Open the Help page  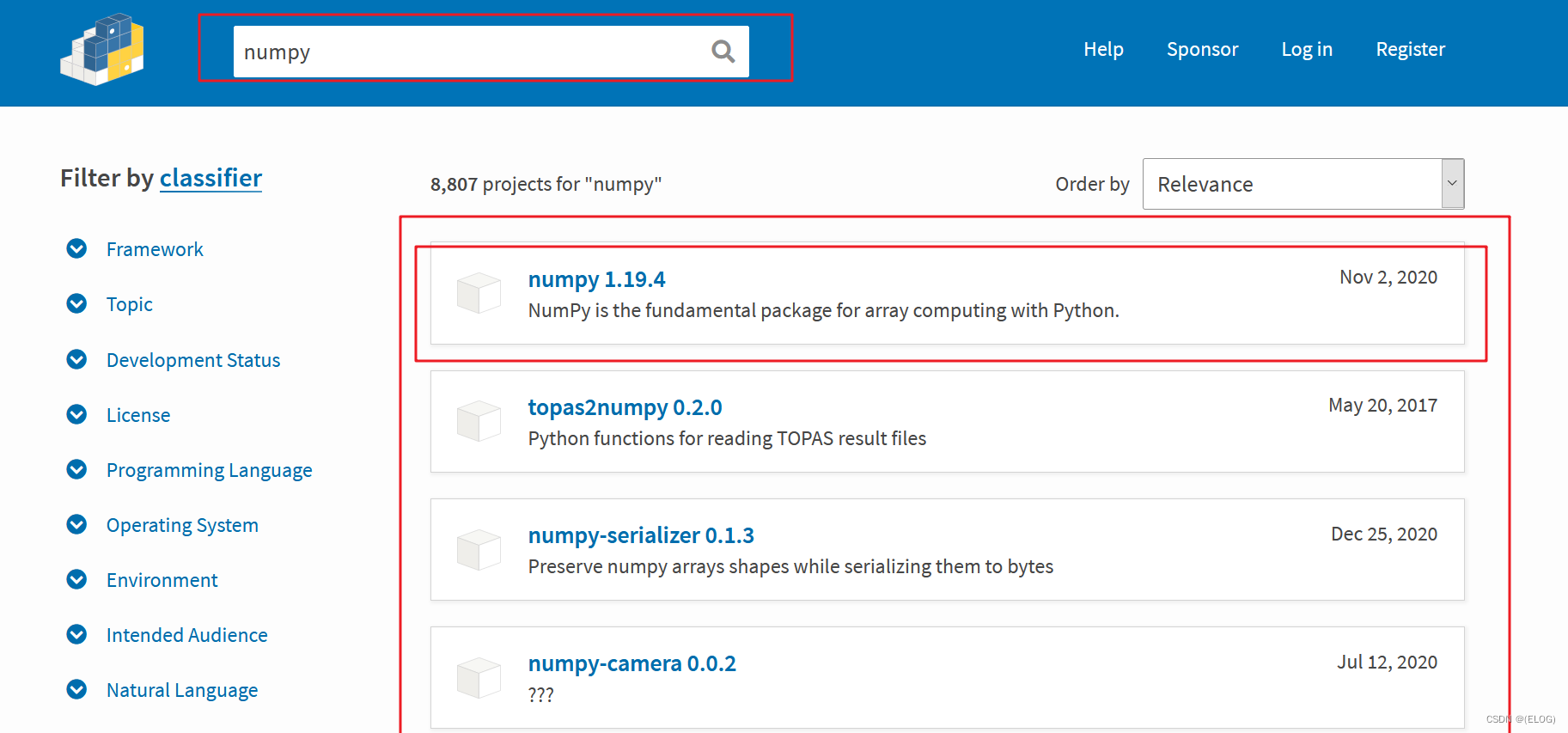click(1103, 49)
